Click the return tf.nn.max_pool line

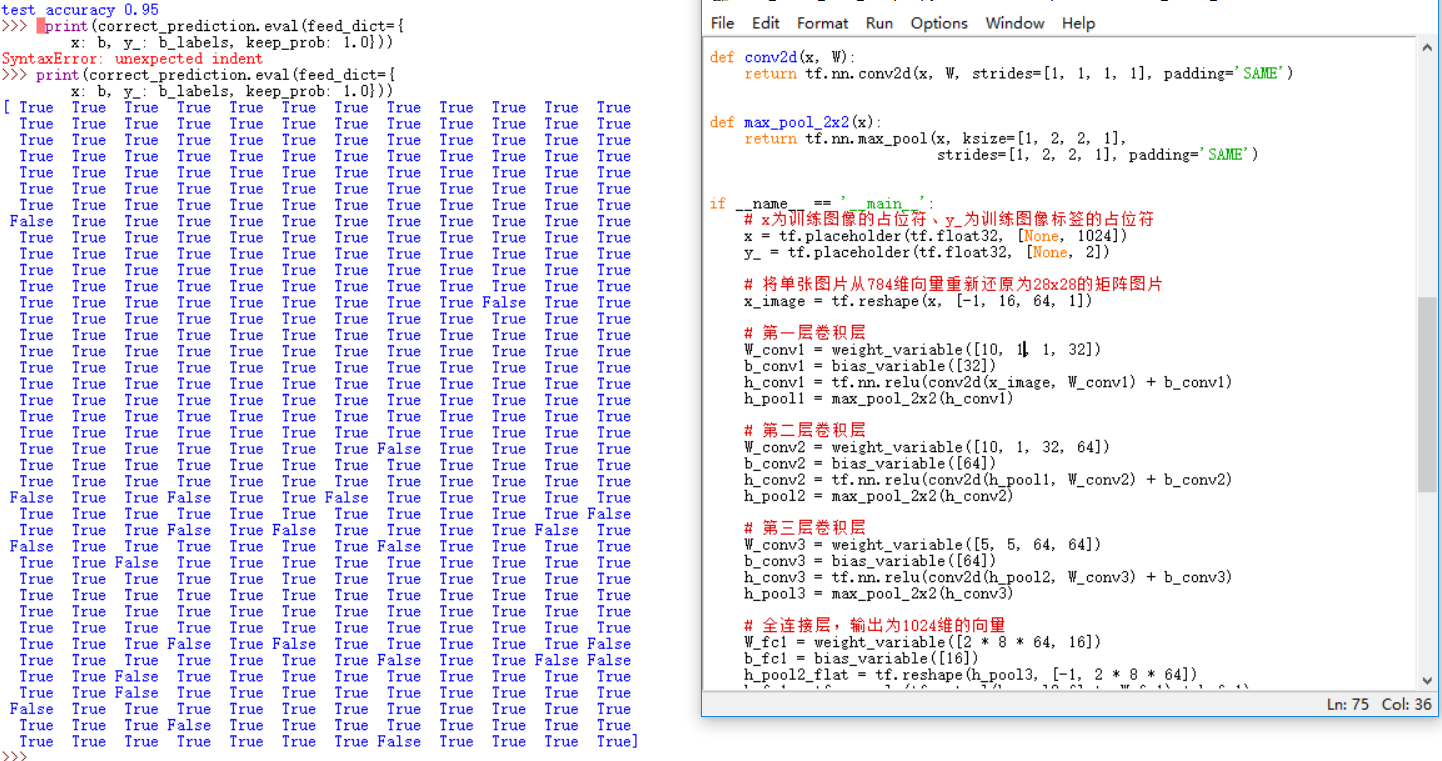(936, 138)
